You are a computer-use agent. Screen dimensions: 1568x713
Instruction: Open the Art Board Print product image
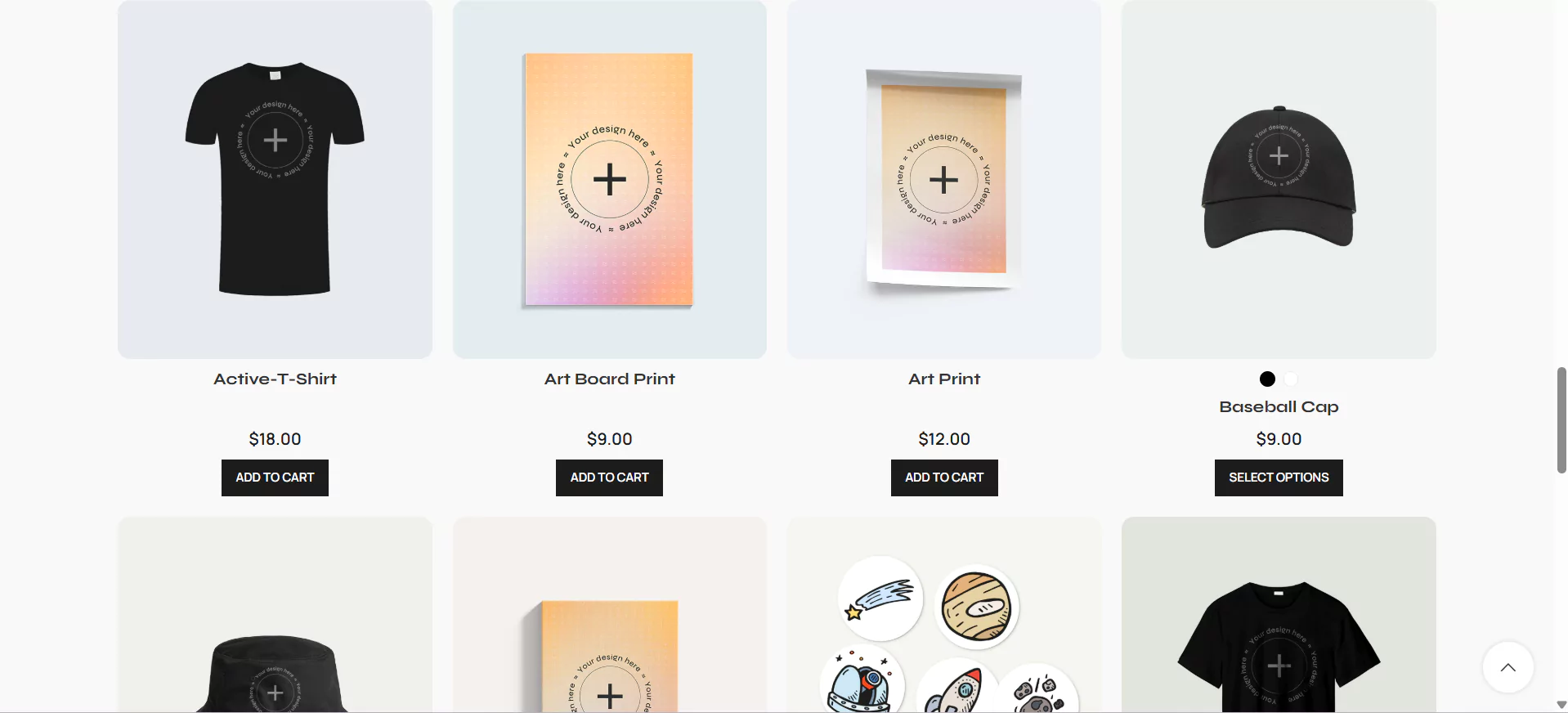(x=610, y=179)
